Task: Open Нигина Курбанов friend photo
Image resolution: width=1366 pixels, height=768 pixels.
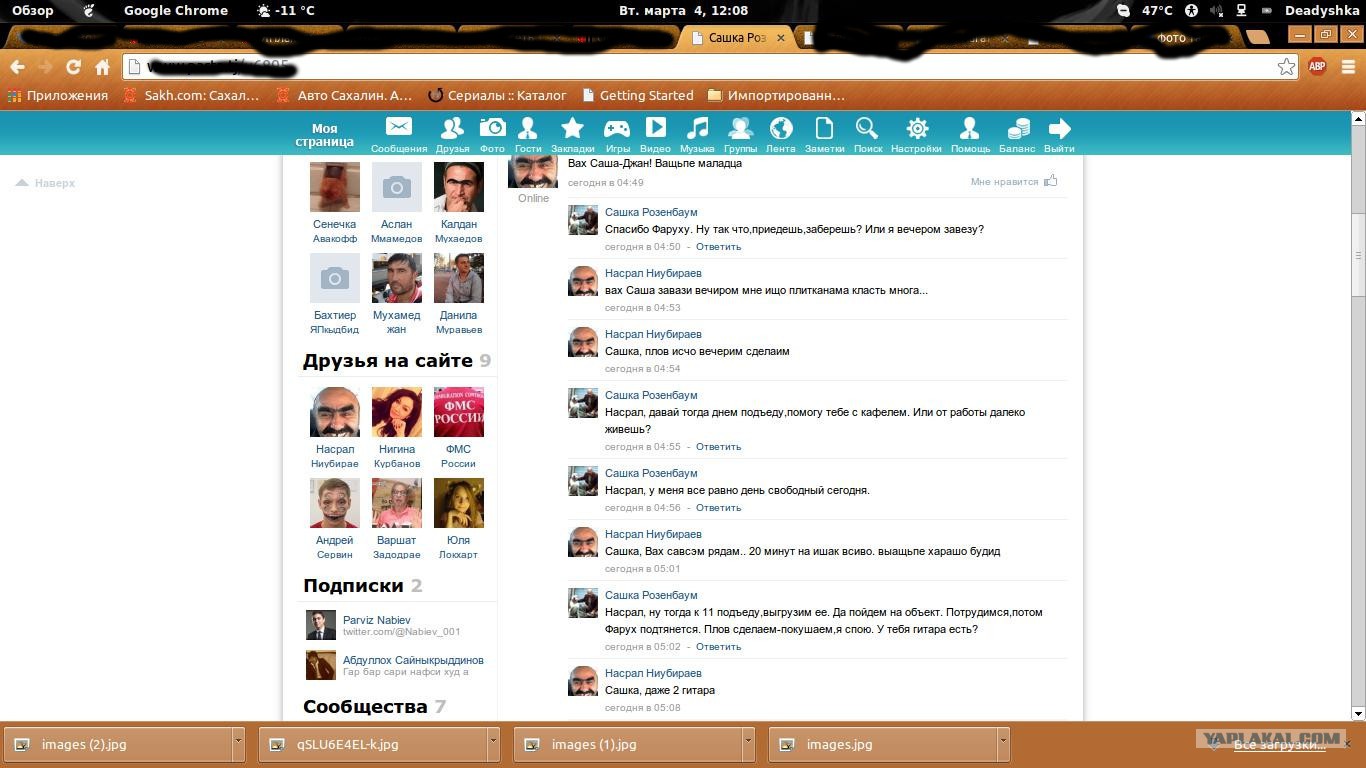Action: [x=396, y=412]
